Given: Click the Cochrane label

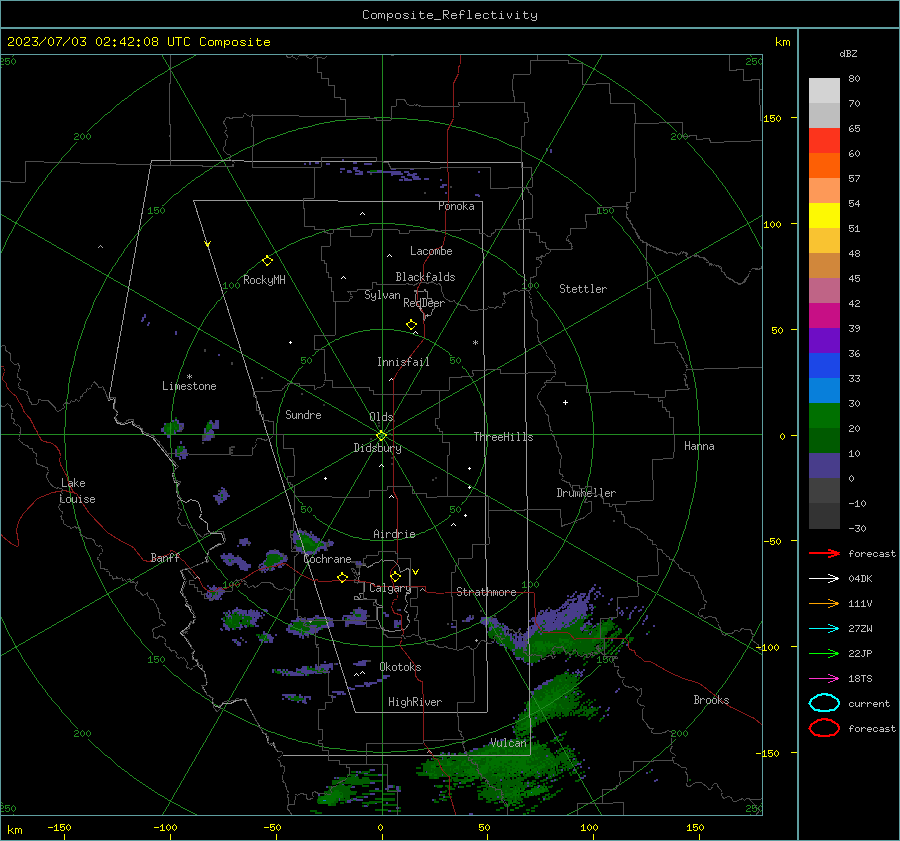Looking at the screenshot, I should [327, 559].
